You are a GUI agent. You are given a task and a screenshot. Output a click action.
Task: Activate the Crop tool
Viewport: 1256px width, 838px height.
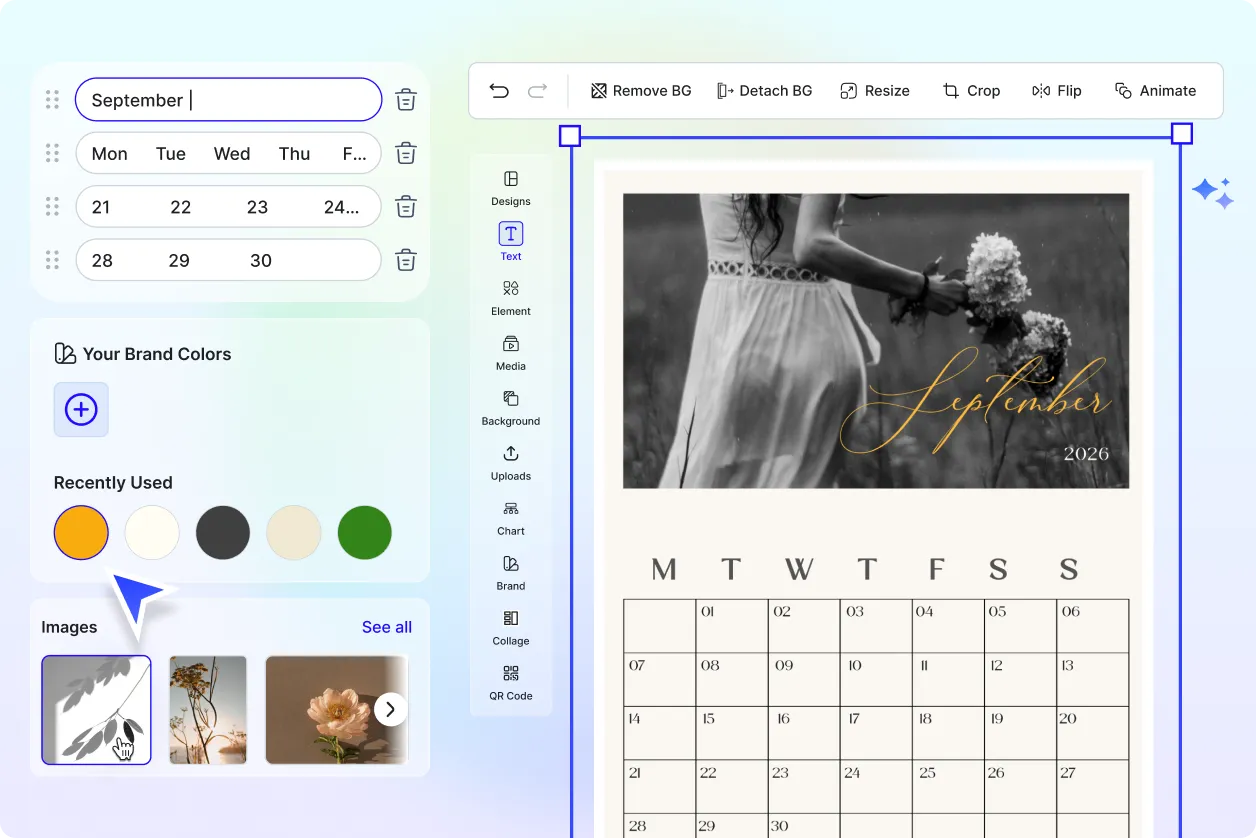coord(971,91)
